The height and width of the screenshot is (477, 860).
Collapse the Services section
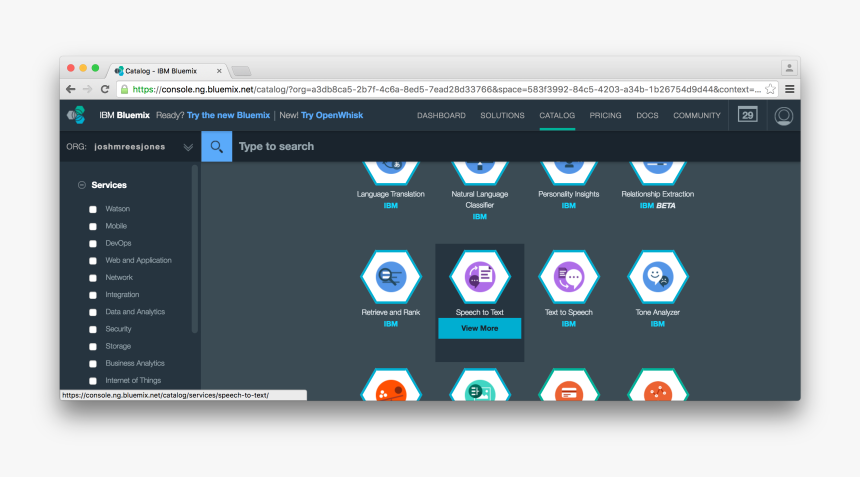pos(82,185)
